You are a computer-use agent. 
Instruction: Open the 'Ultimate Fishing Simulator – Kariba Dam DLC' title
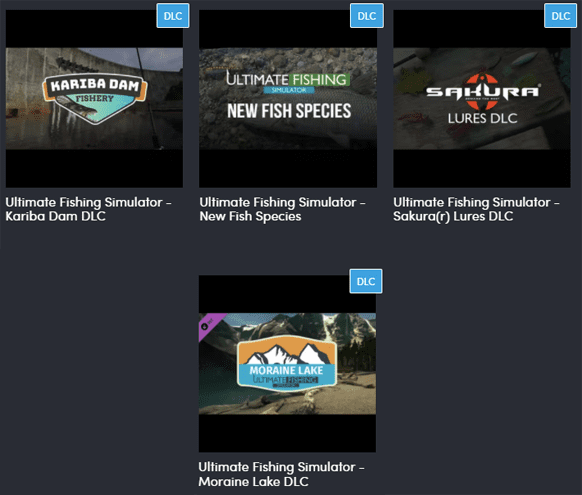[88, 209]
